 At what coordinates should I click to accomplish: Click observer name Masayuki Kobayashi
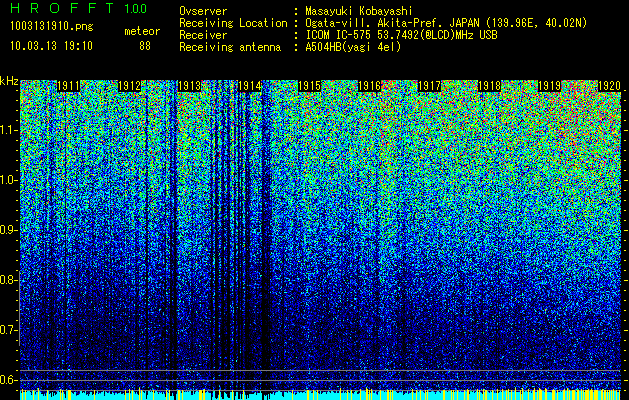tap(359, 11)
